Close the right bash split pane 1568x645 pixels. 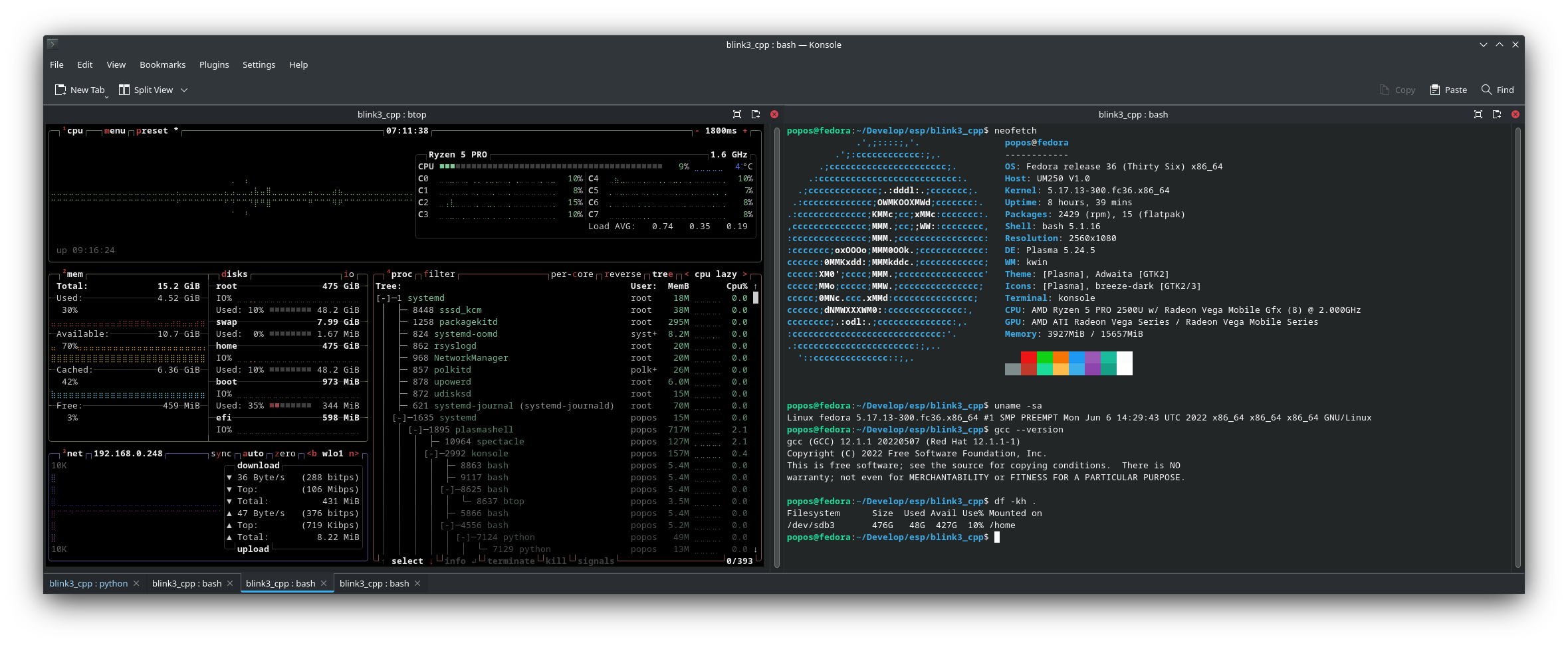(1515, 114)
